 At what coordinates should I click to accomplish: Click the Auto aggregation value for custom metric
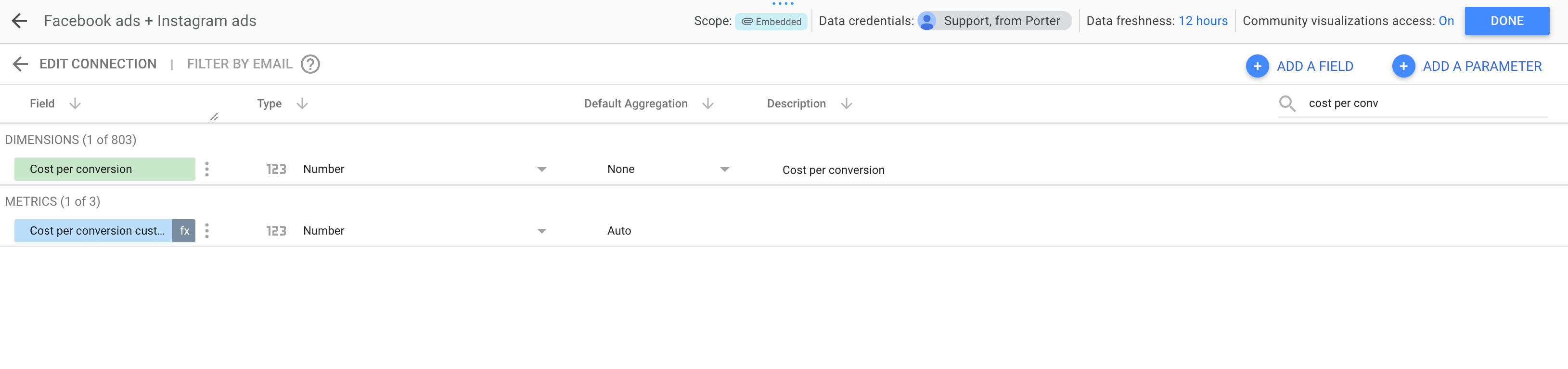click(619, 231)
